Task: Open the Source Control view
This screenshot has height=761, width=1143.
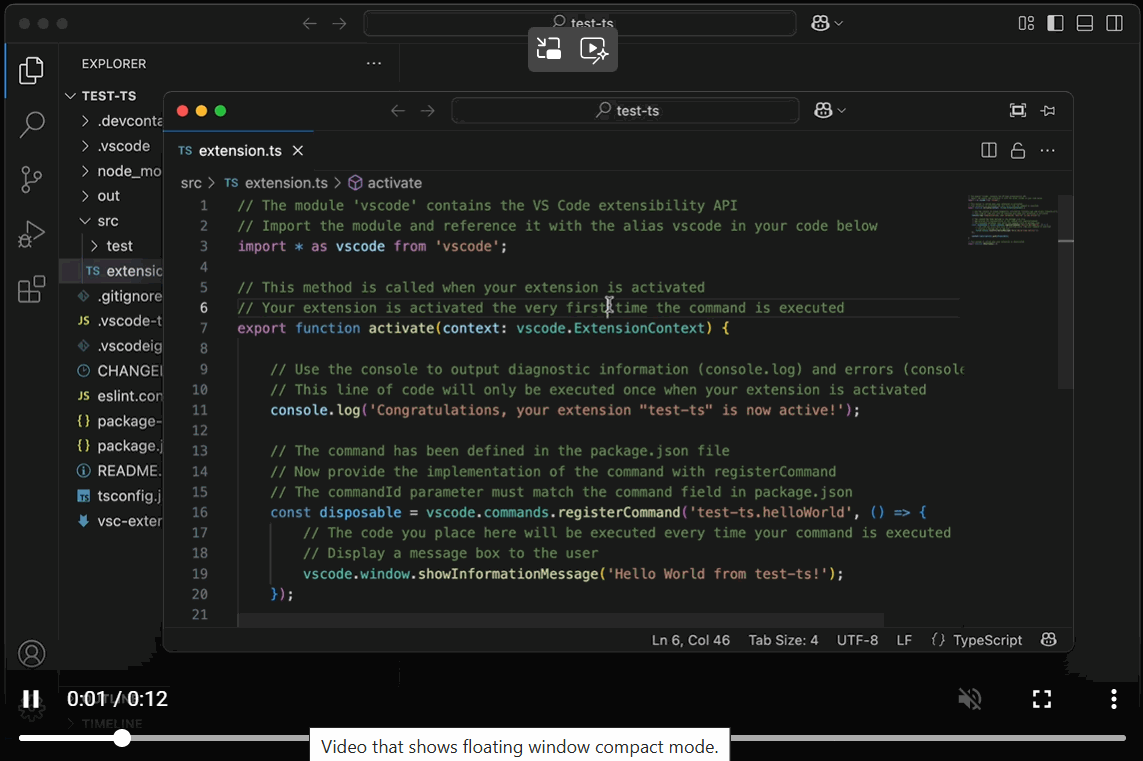Action: [x=31, y=179]
